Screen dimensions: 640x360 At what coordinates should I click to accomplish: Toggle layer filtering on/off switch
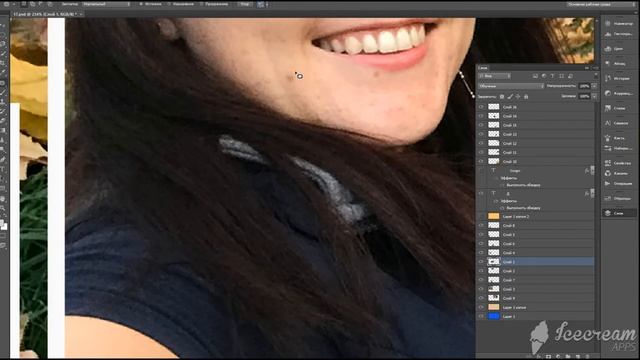click(596, 76)
